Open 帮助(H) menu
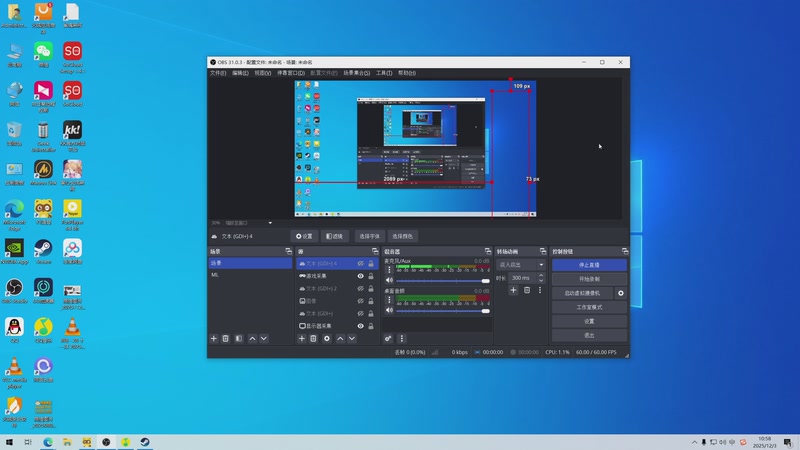The height and width of the screenshot is (450, 800). [407, 73]
